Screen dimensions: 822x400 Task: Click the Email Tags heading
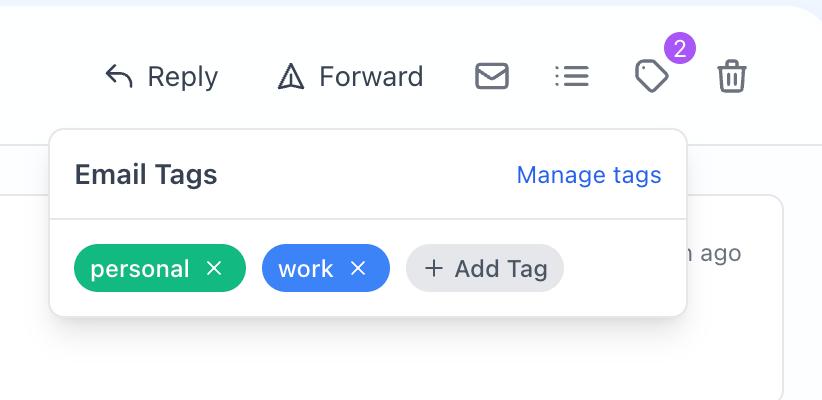click(x=146, y=175)
